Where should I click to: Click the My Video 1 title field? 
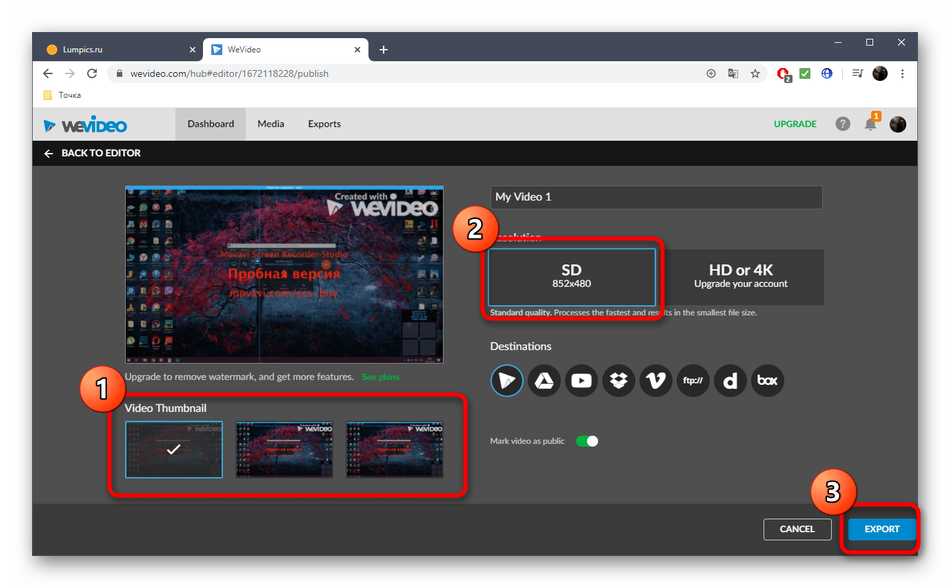click(x=656, y=197)
